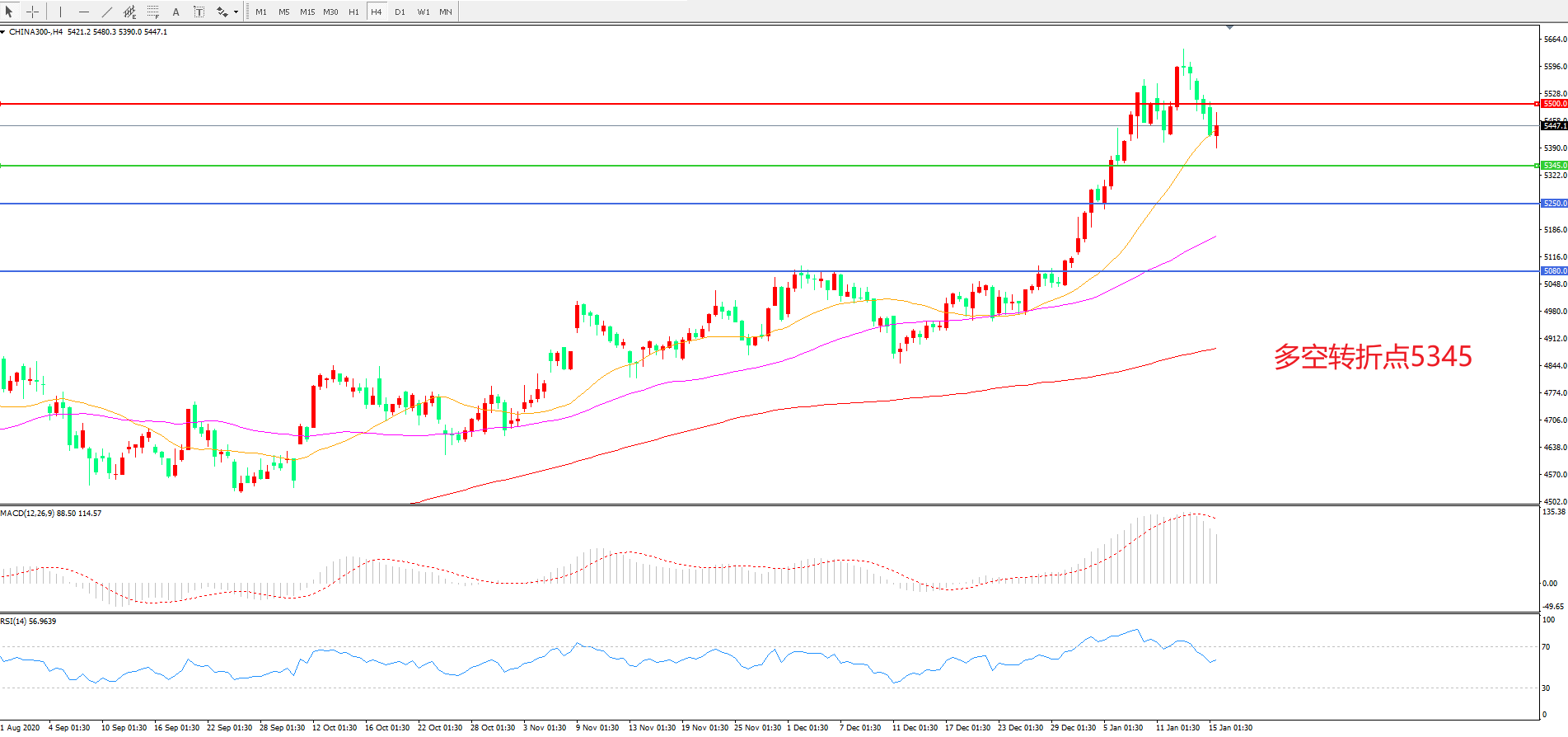The width and height of the screenshot is (1568, 737).
Task: Select the horizontal line tool
Action: [x=83, y=12]
